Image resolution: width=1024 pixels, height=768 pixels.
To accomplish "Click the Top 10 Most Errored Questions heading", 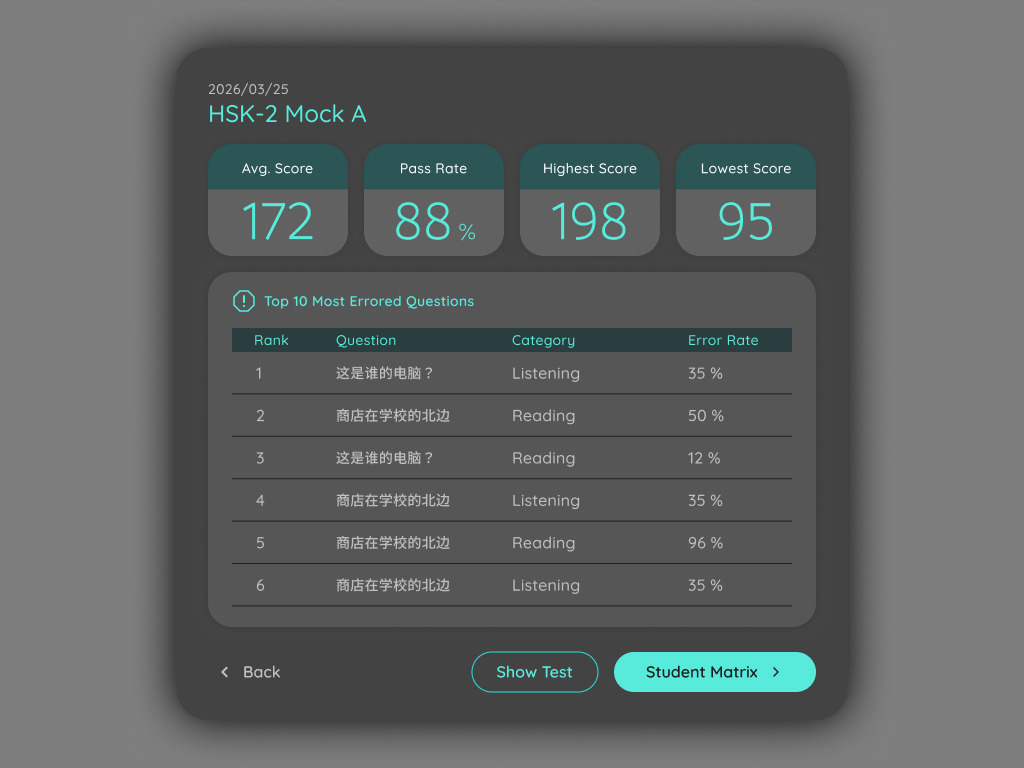I will click(369, 301).
